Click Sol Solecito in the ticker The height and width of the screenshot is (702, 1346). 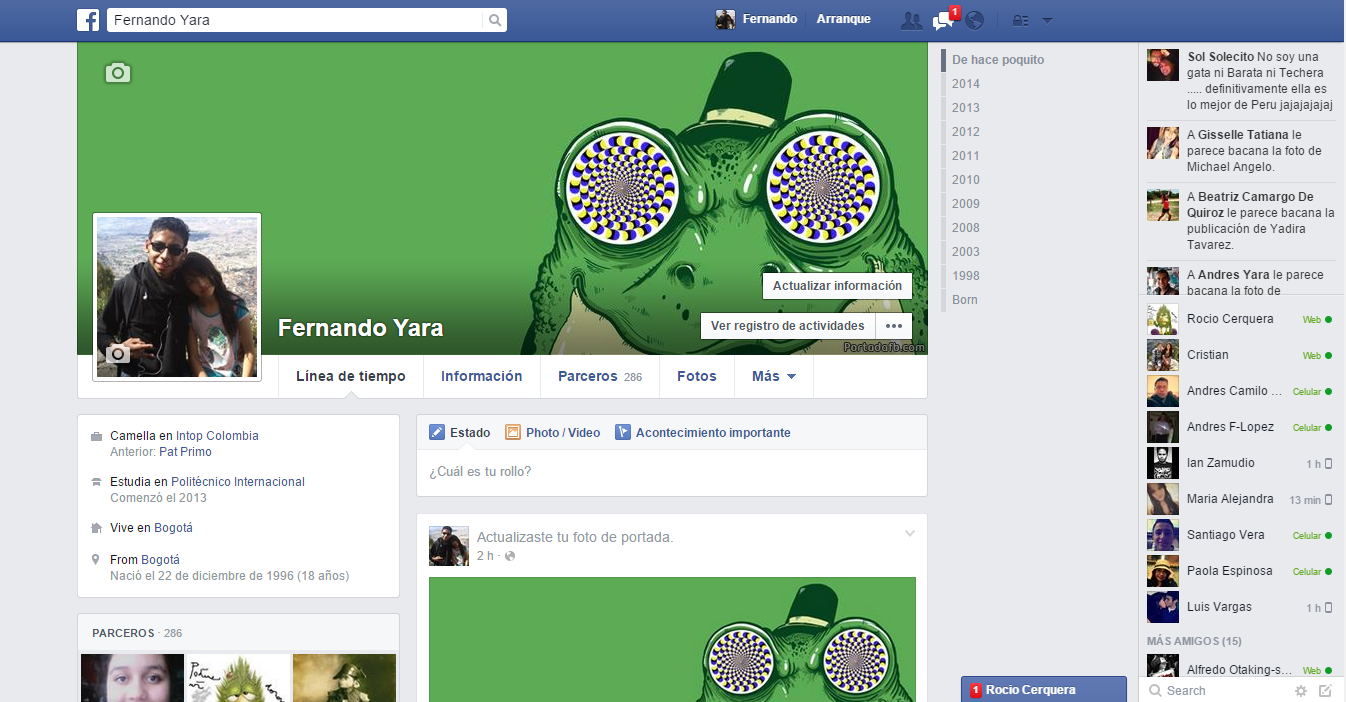pyautogui.click(x=1220, y=57)
